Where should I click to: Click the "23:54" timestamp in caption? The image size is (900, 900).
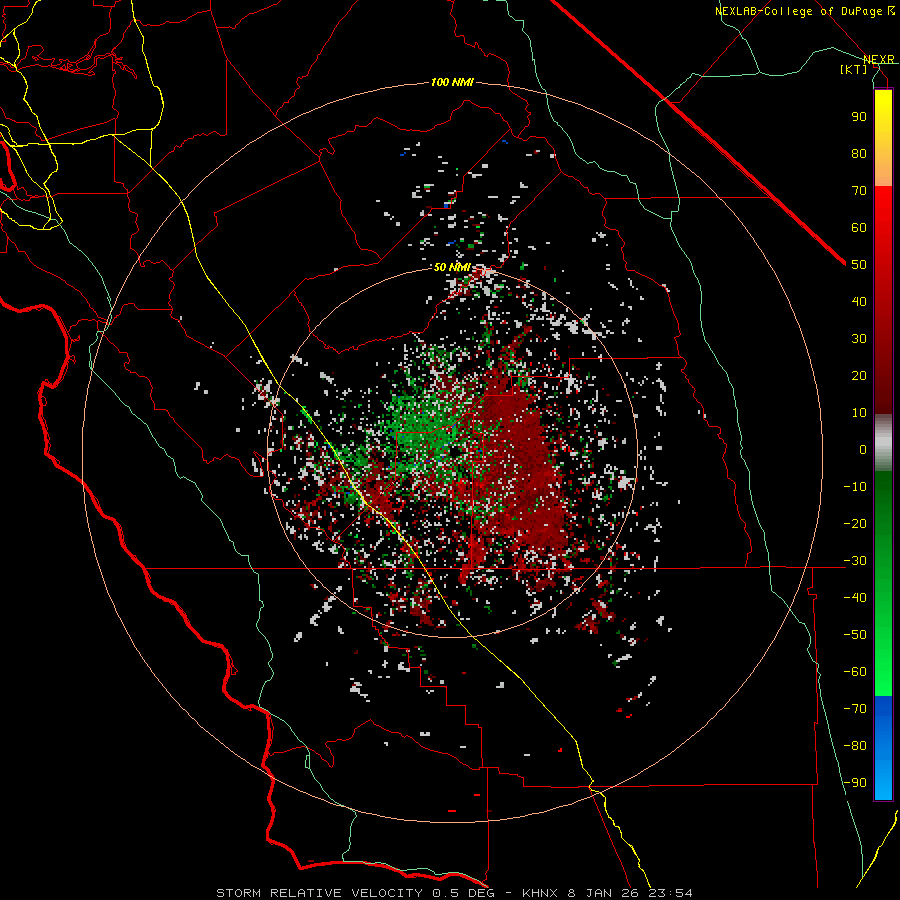point(668,893)
